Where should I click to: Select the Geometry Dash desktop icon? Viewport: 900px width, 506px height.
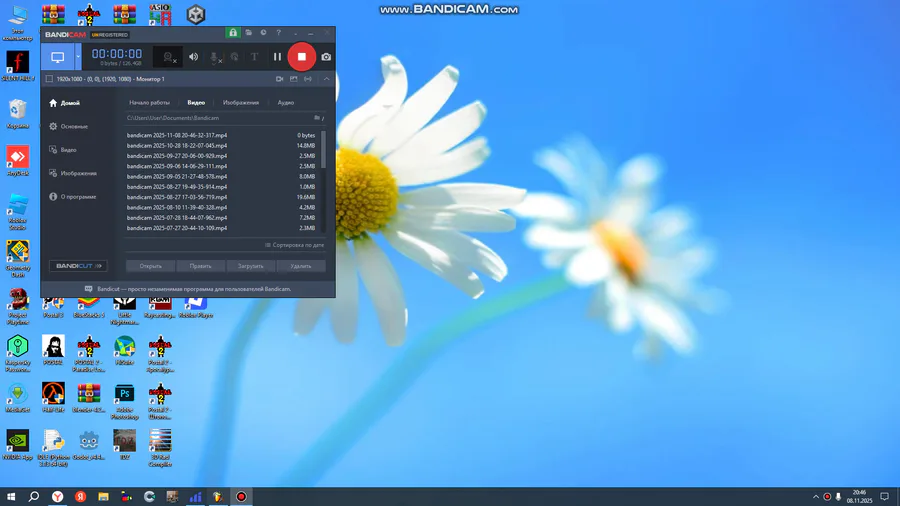(18, 259)
